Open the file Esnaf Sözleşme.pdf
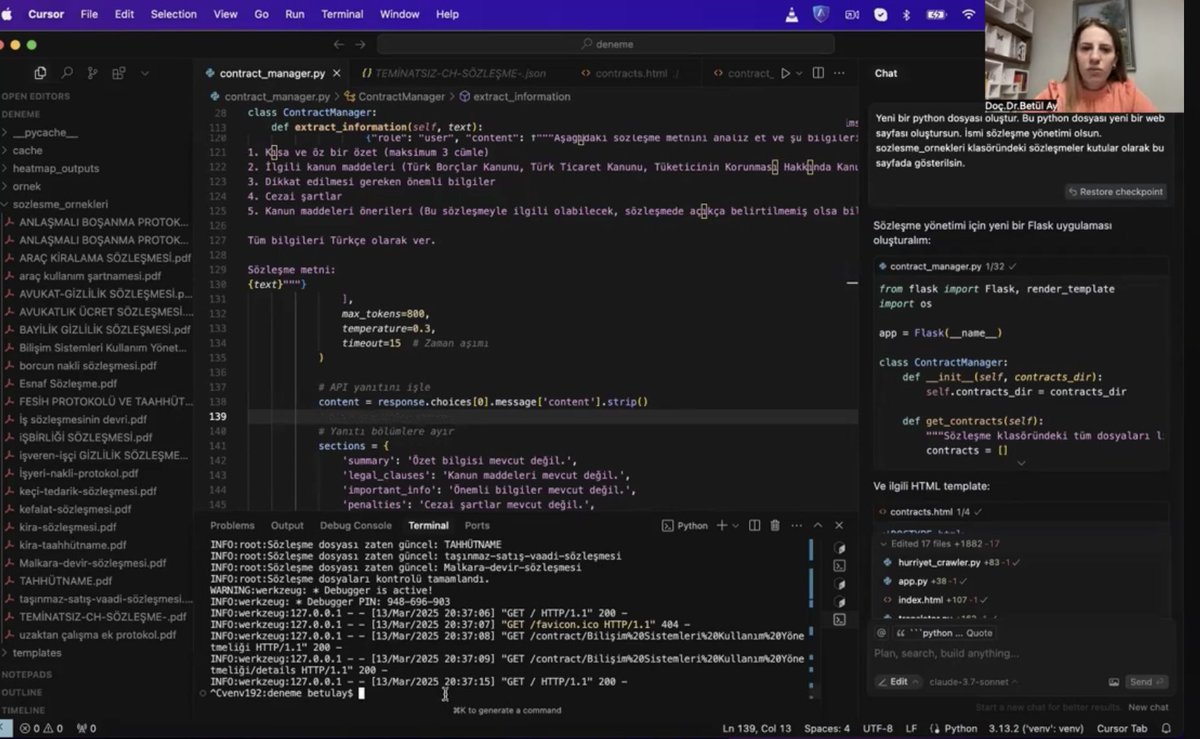Viewport: 1200px width, 739px height. point(68,383)
